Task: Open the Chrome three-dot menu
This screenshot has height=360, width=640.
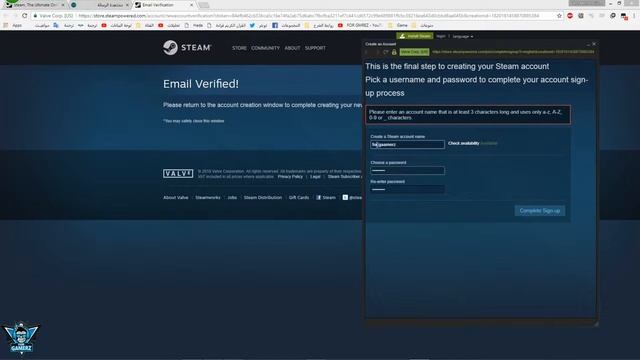Action: tap(634, 16)
